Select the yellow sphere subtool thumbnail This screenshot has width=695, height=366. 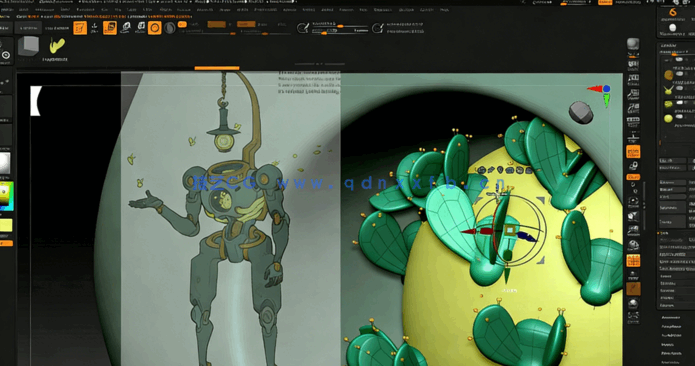click(668, 118)
